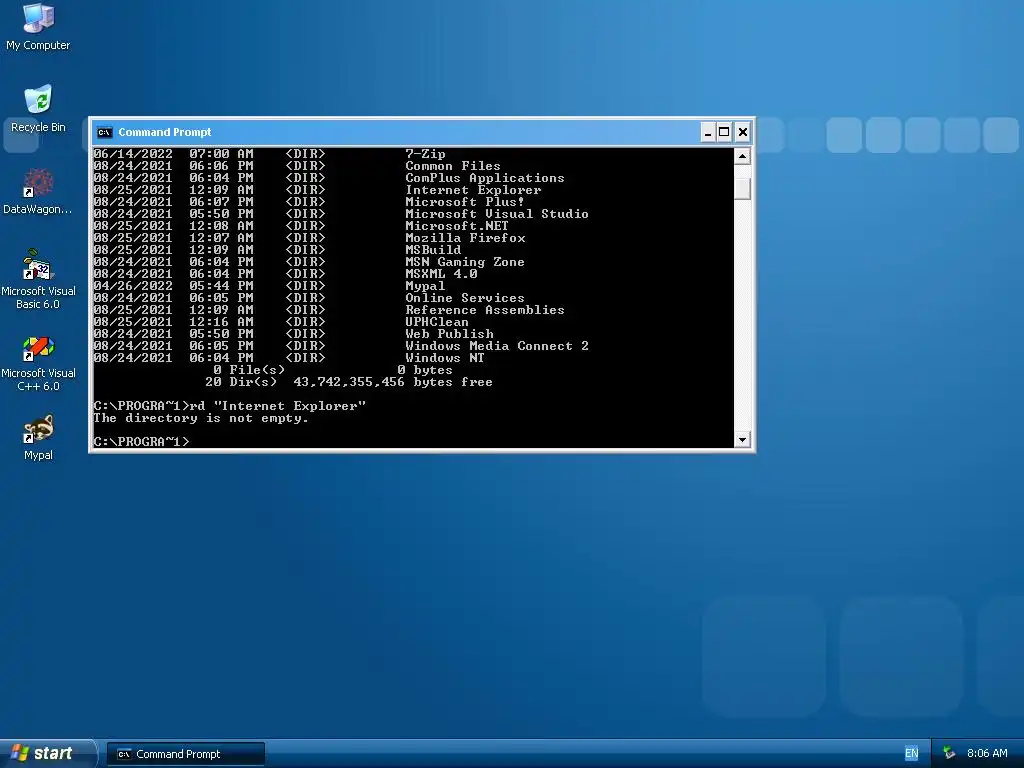
Task: Select the Mypal browser shortcut
Action: coord(38,438)
